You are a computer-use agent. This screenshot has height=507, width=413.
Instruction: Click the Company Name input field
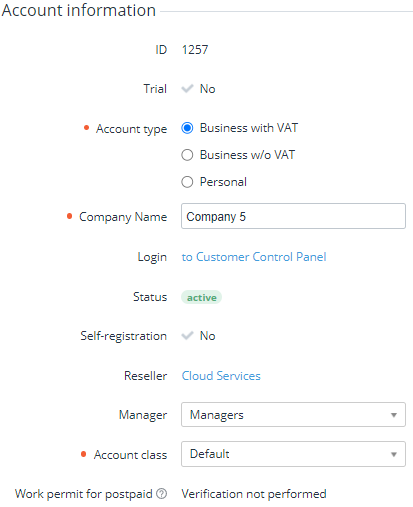tap(293, 216)
